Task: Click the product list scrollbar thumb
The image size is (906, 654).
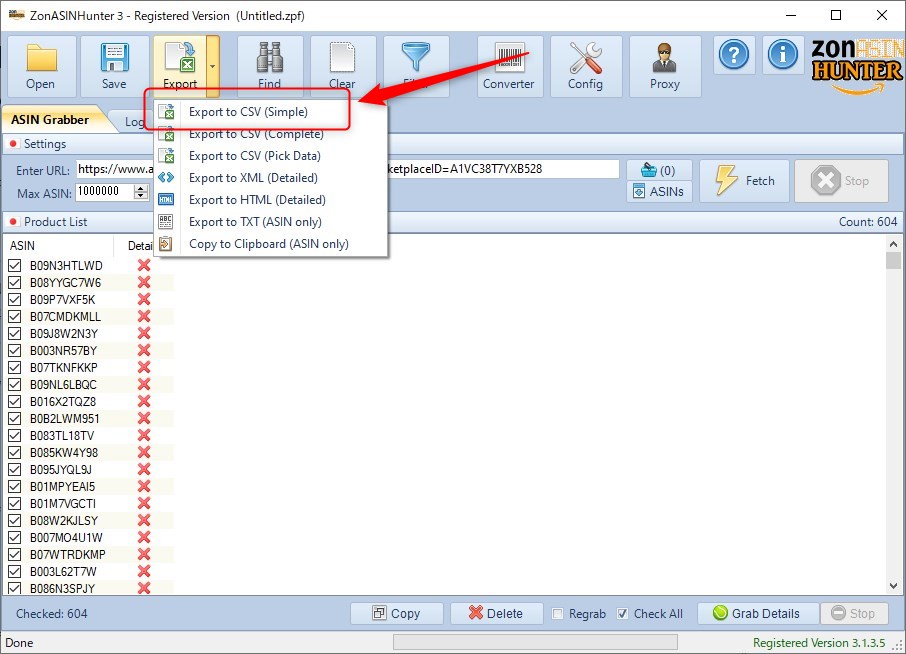Action: point(893,260)
